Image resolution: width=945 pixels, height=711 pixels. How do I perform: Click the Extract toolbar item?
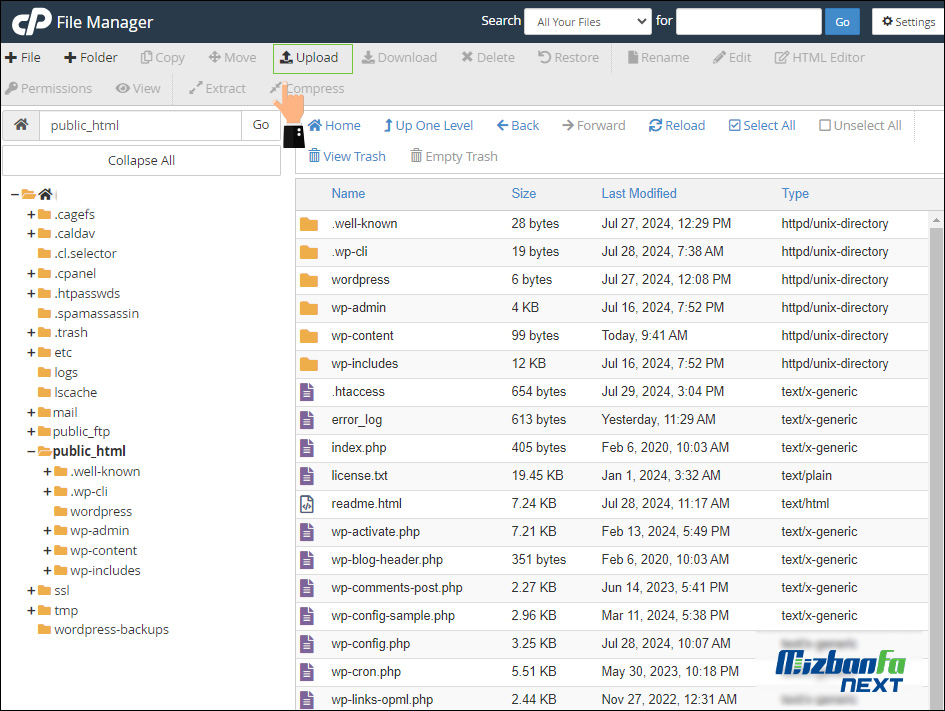click(217, 89)
